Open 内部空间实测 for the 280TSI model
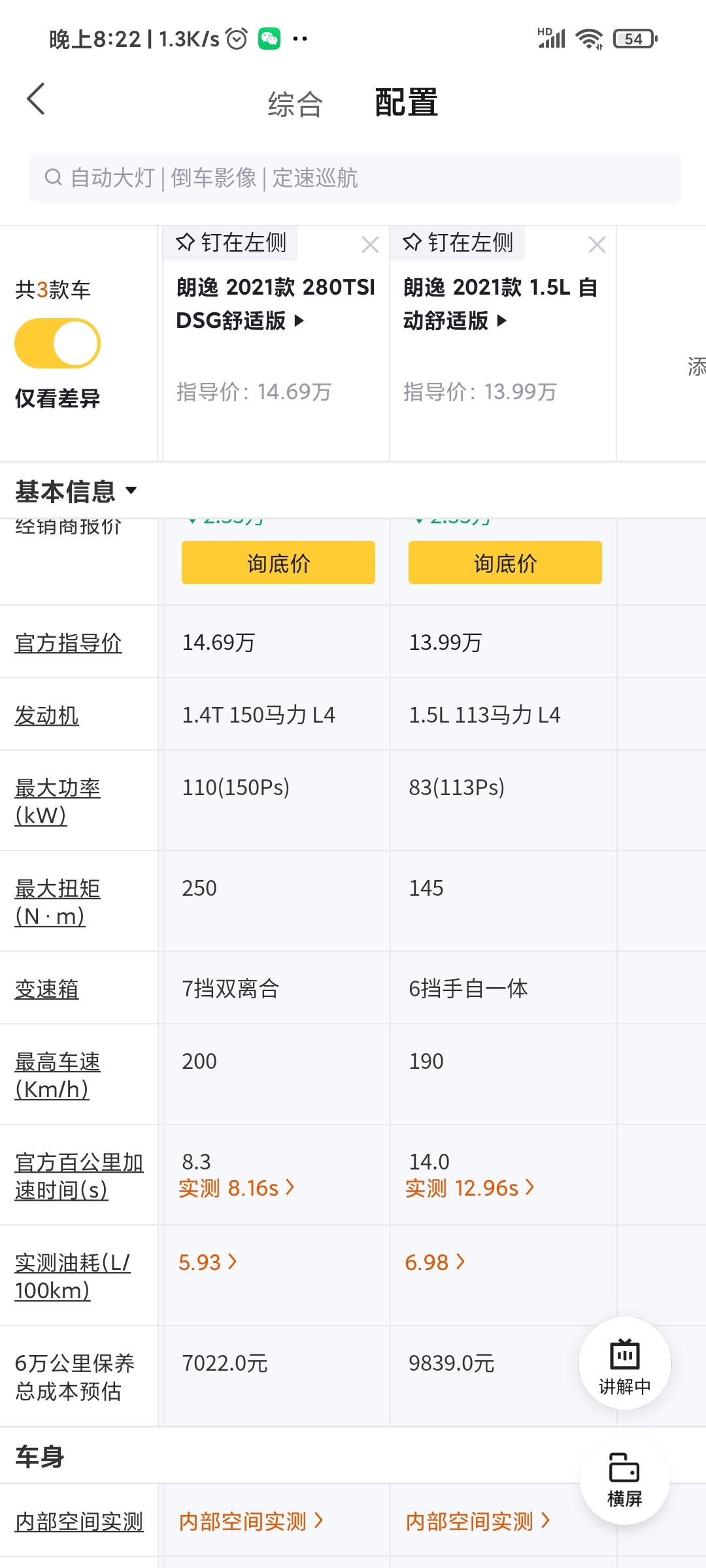706x1568 pixels. point(251,1522)
